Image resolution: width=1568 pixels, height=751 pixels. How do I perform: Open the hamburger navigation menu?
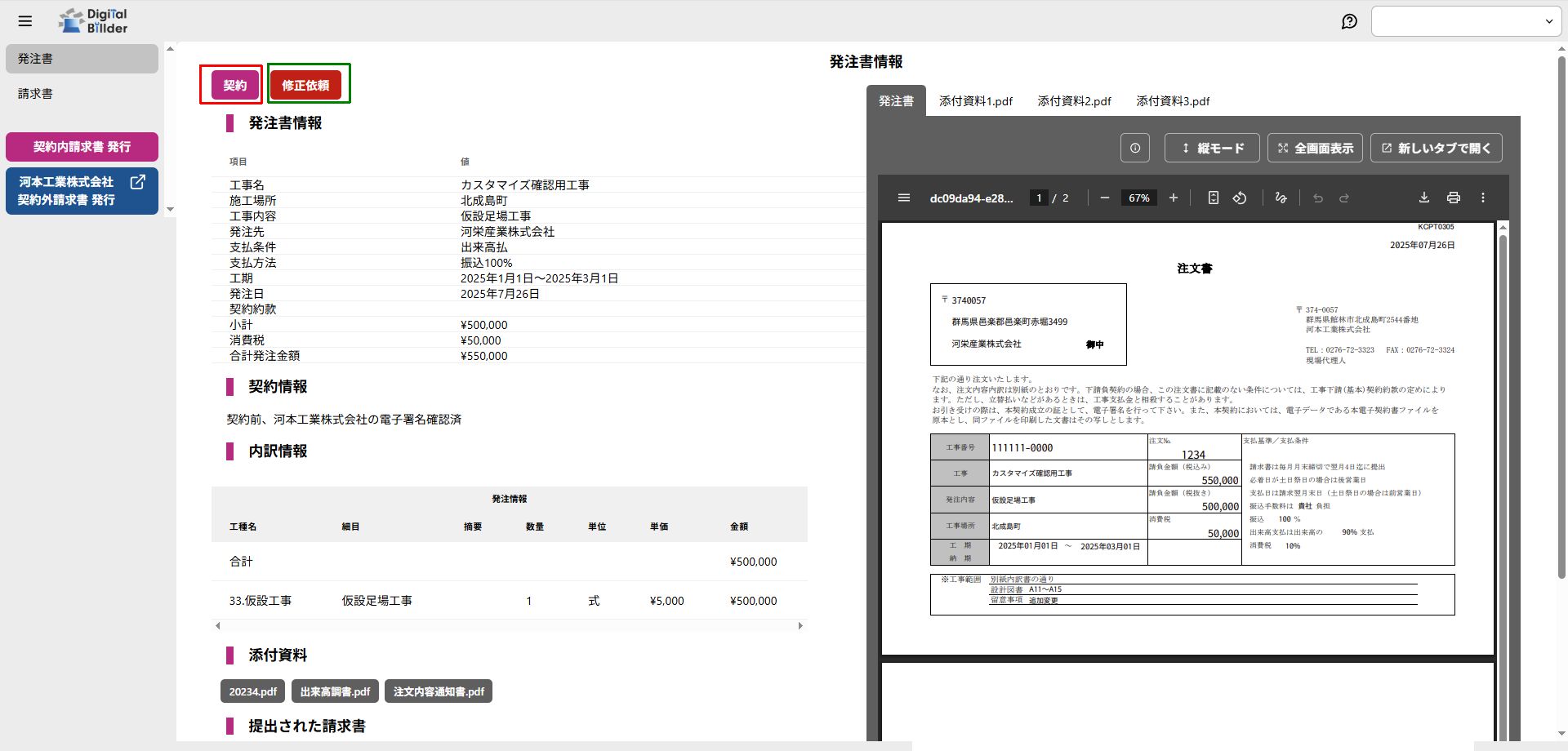25,21
